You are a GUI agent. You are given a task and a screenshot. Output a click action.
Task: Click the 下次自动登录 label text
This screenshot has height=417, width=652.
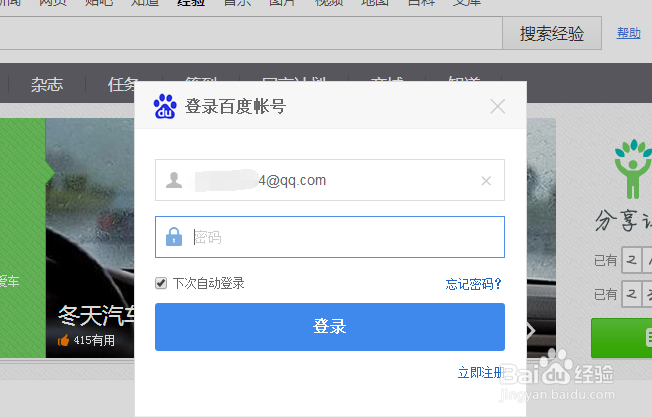point(209,284)
